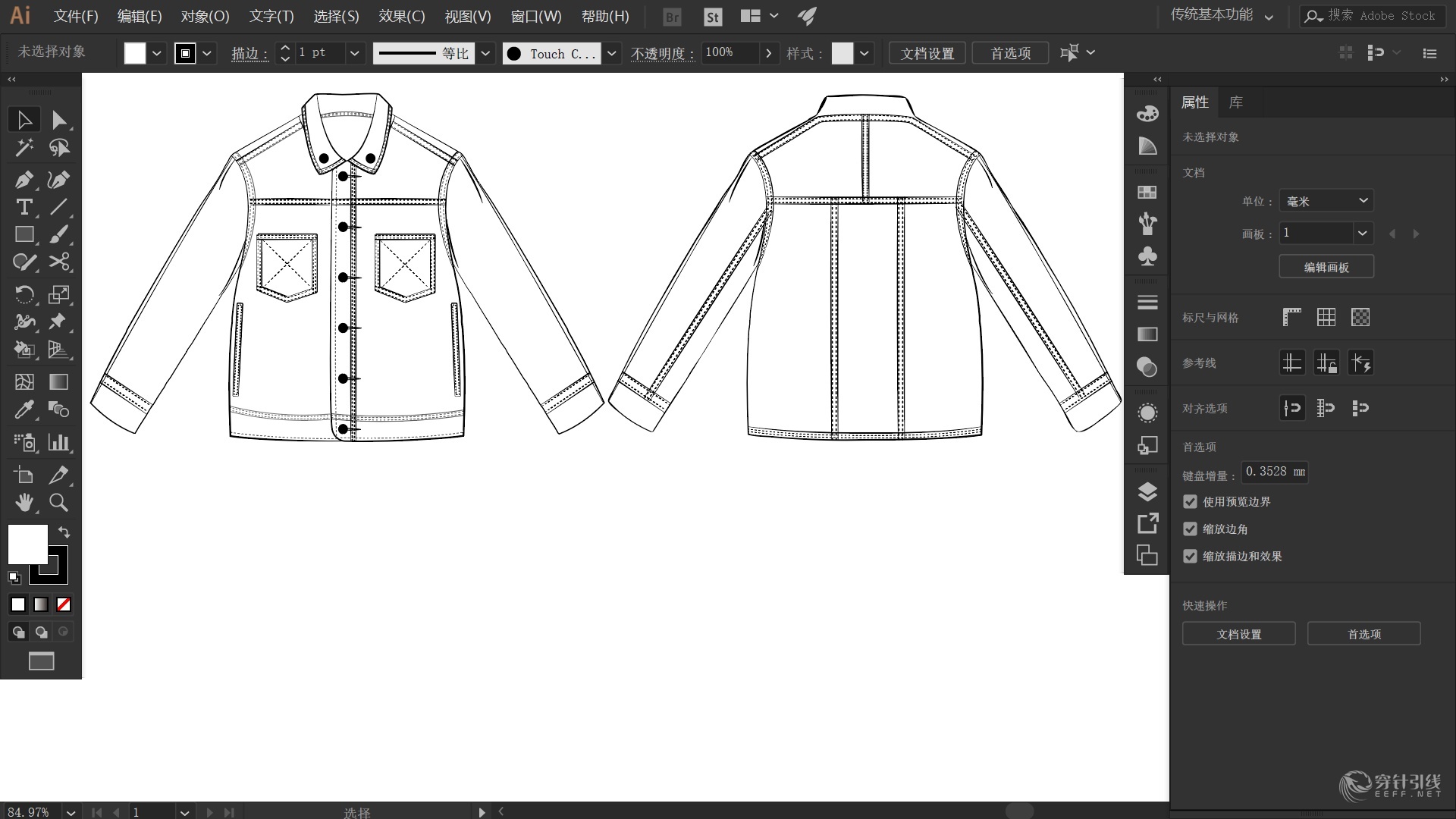Select the Type tool in the toolbar
This screenshot has width=1456, height=819.
click(x=24, y=207)
